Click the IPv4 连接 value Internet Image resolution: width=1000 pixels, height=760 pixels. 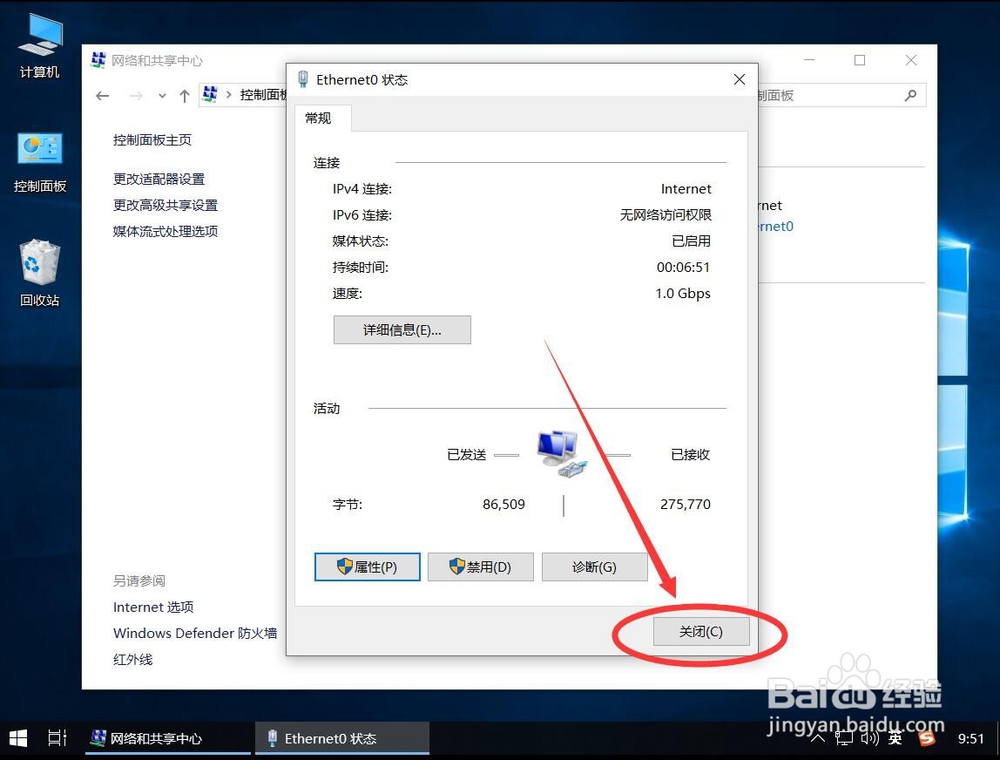[x=686, y=189]
